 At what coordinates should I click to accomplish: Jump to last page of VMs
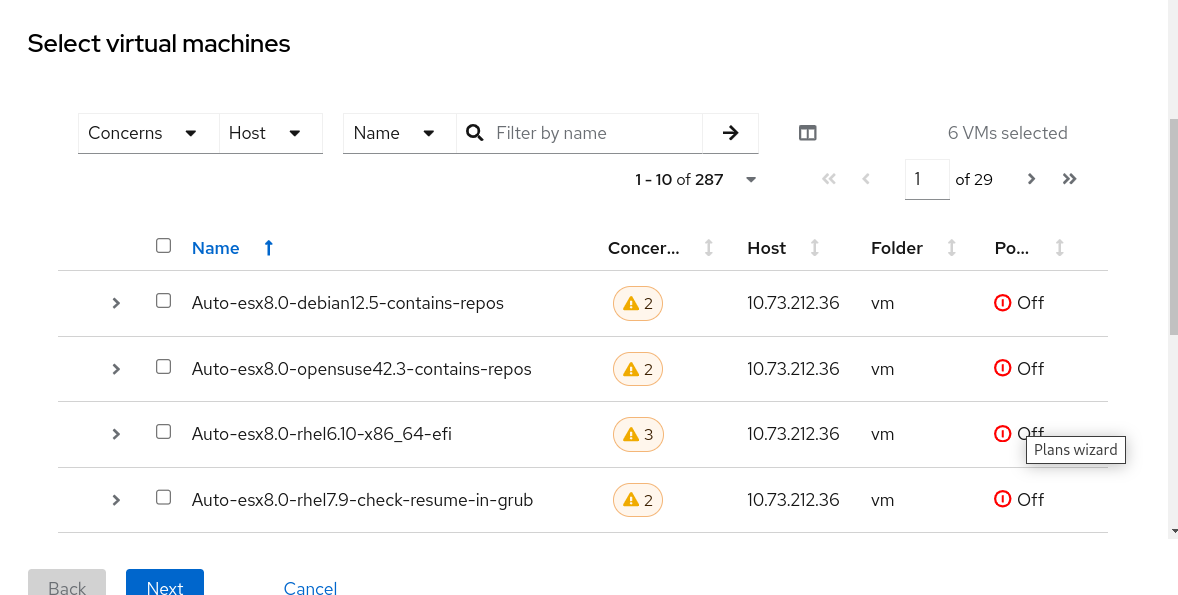tap(1069, 179)
